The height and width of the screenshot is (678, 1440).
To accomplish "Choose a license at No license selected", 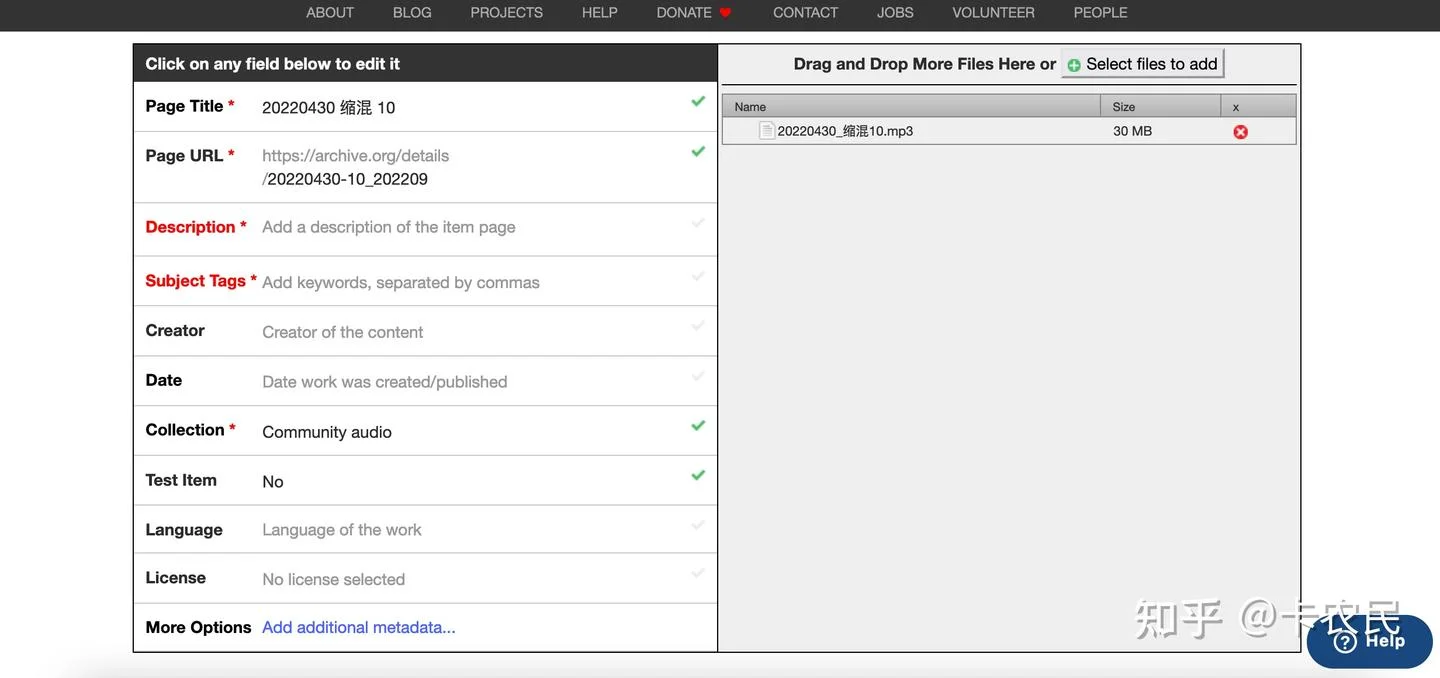I will tap(334, 579).
